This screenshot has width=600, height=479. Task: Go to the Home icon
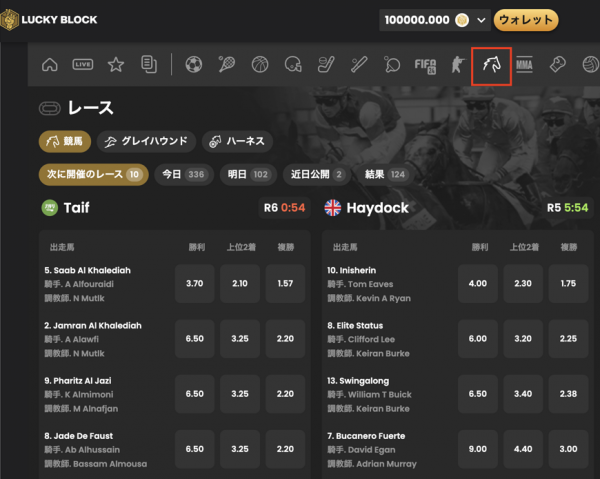pos(50,64)
